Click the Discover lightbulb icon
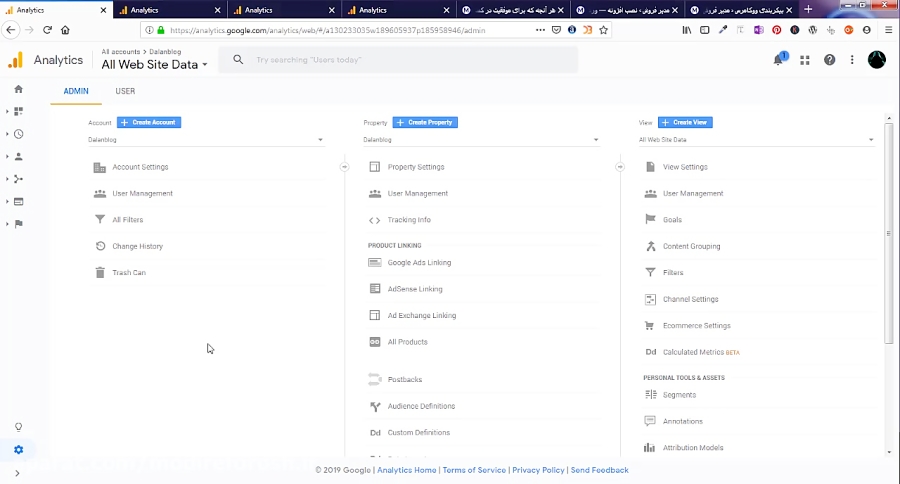 pyautogui.click(x=18, y=427)
